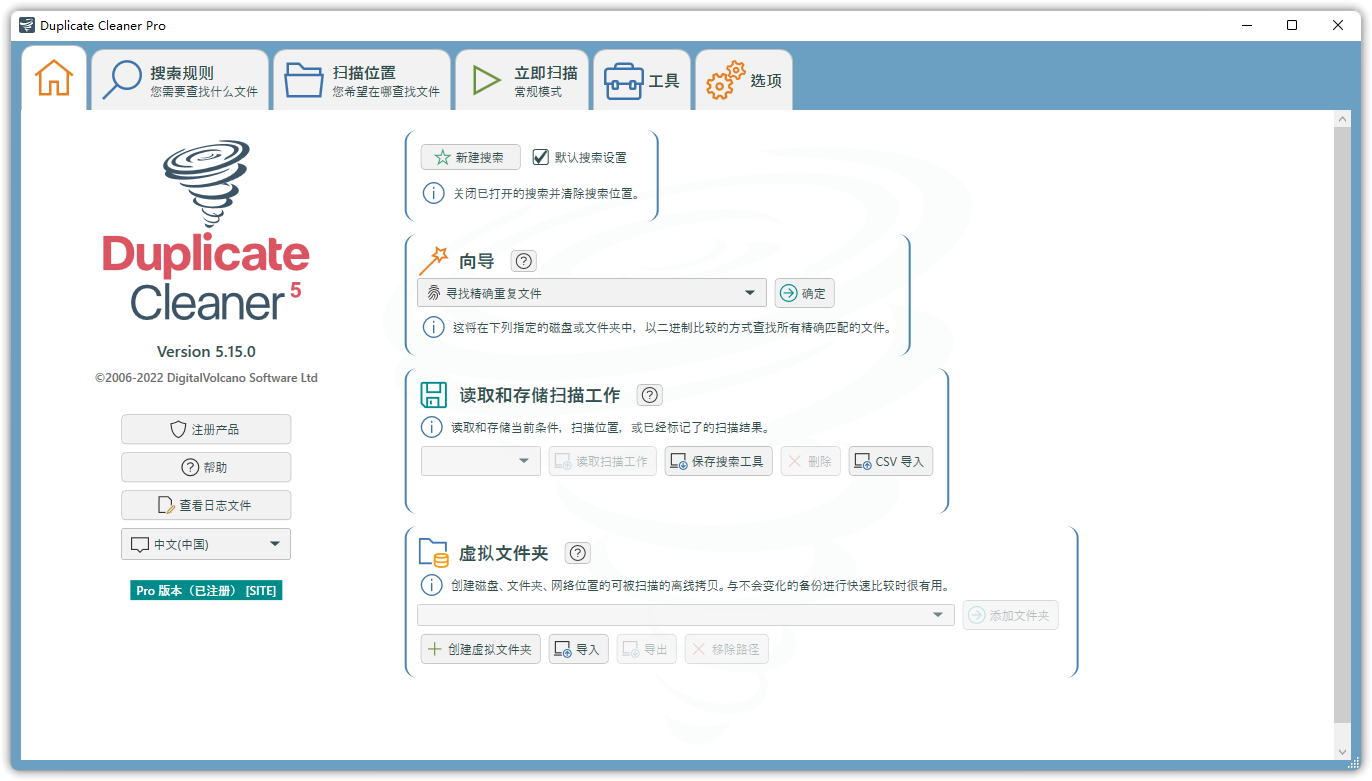Viewport: 1372px width, 781px height.
Task: Click the folder database icon beside 虚拟文件夹
Action: point(433,553)
